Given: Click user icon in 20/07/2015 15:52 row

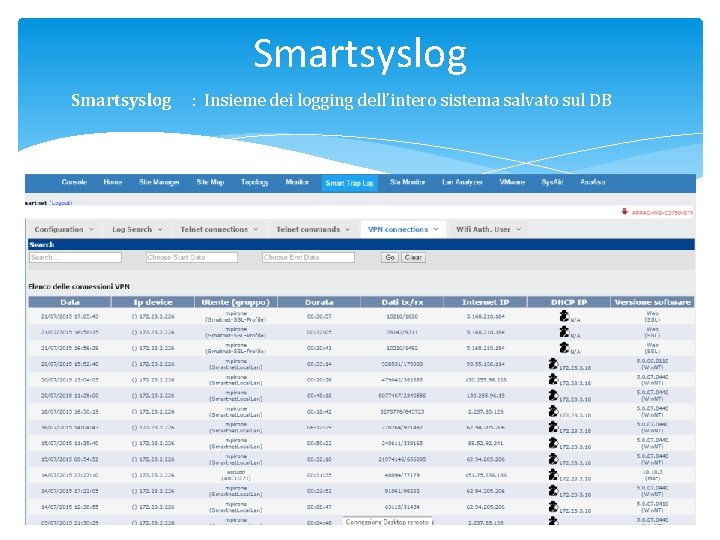Looking at the screenshot, I should click(x=553, y=364).
